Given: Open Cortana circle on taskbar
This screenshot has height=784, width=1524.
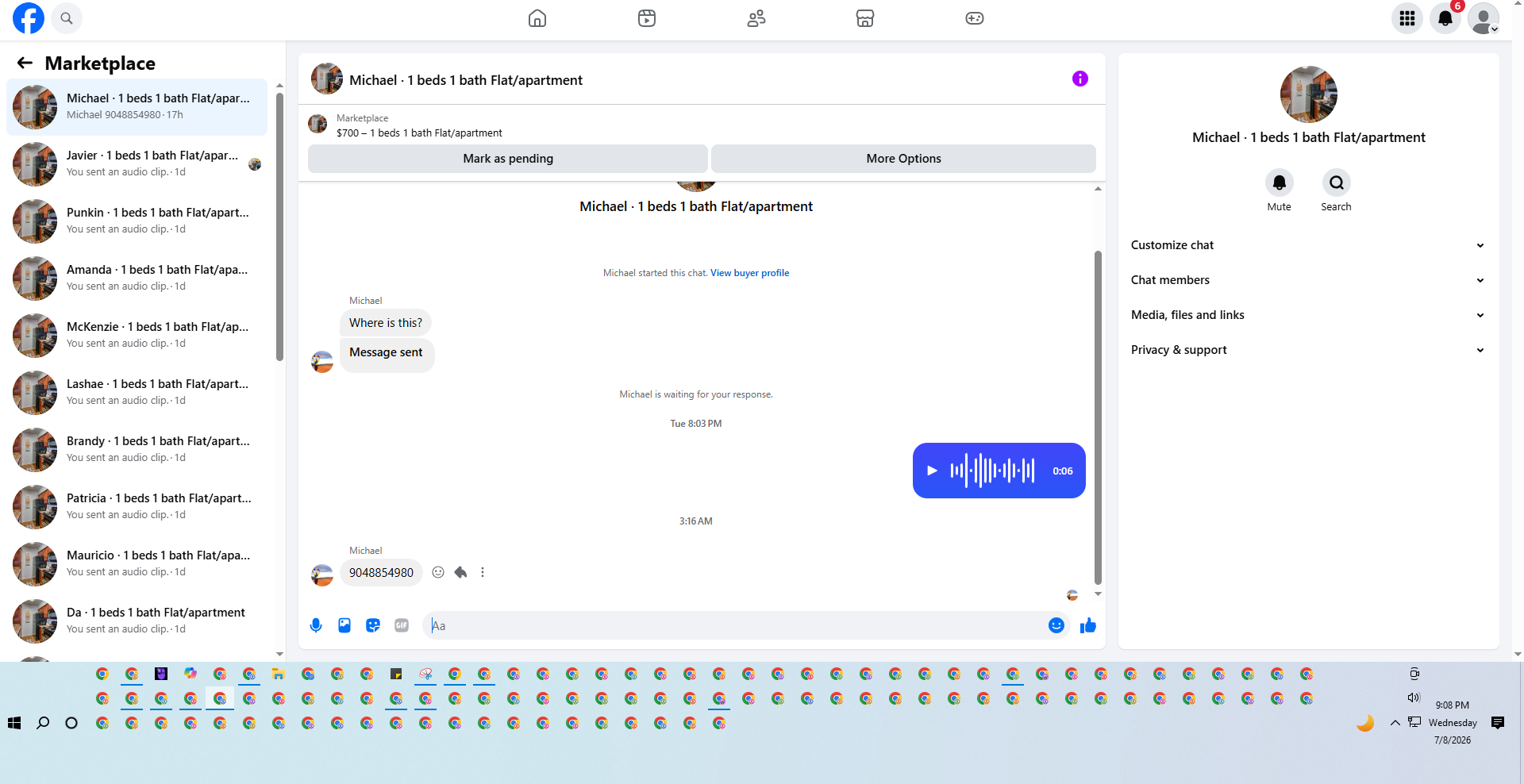Looking at the screenshot, I should 71,723.
